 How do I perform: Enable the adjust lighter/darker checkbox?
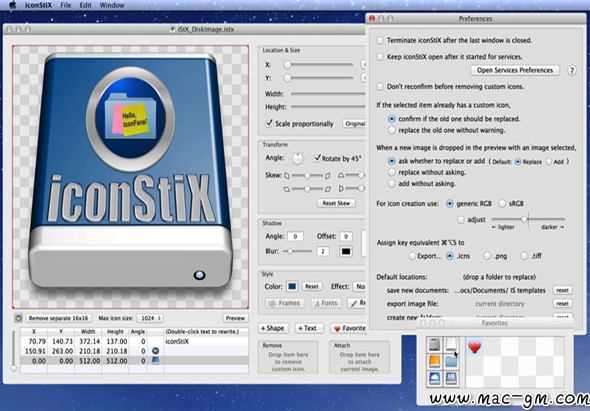point(461,219)
